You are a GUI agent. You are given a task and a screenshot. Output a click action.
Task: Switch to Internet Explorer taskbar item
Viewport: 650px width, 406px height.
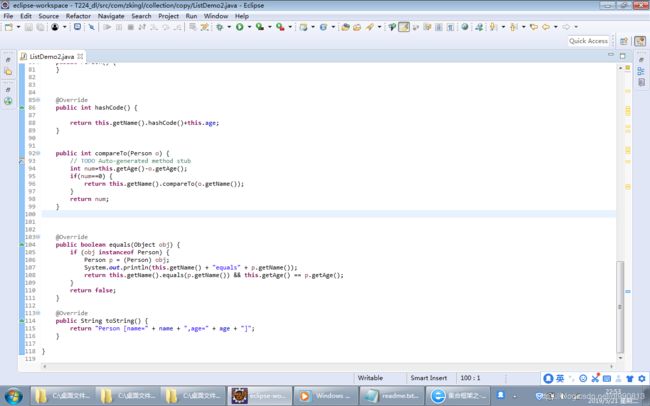pyautogui.click(x=458, y=396)
